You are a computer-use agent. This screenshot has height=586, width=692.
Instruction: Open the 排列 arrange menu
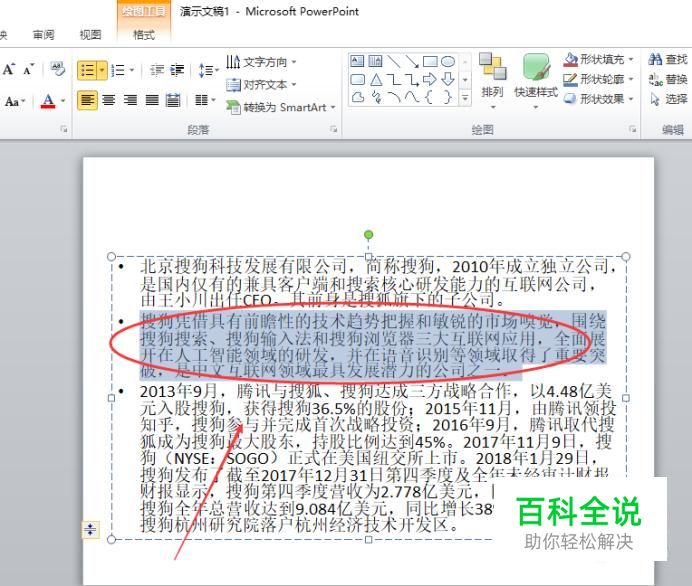click(x=493, y=81)
